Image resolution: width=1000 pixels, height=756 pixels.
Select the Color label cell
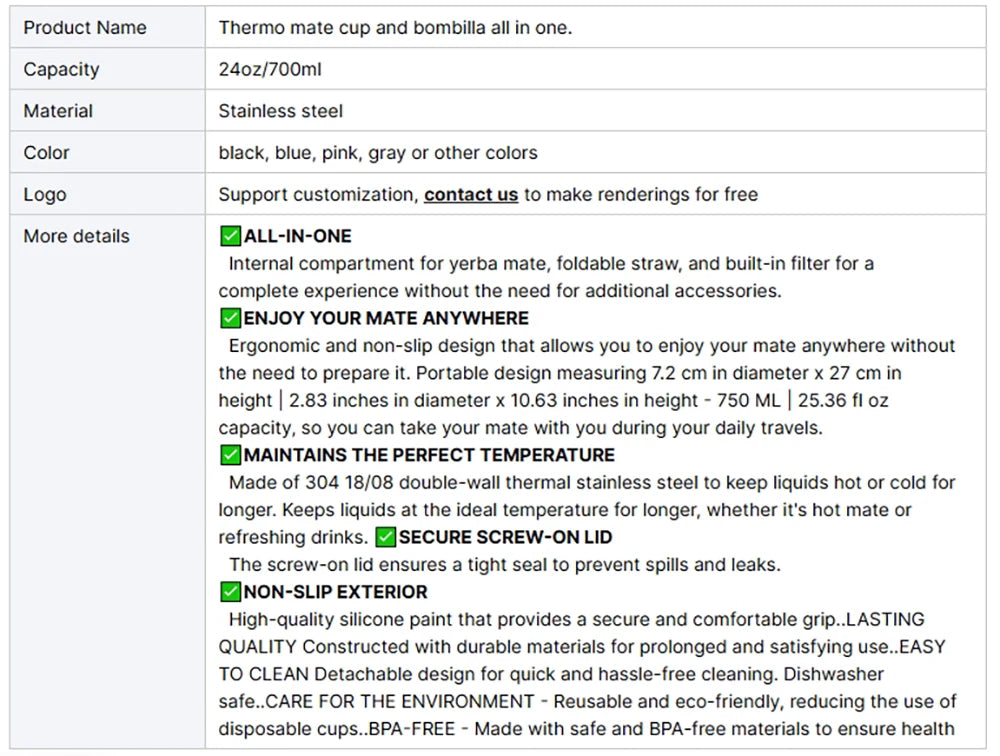[107, 152]
